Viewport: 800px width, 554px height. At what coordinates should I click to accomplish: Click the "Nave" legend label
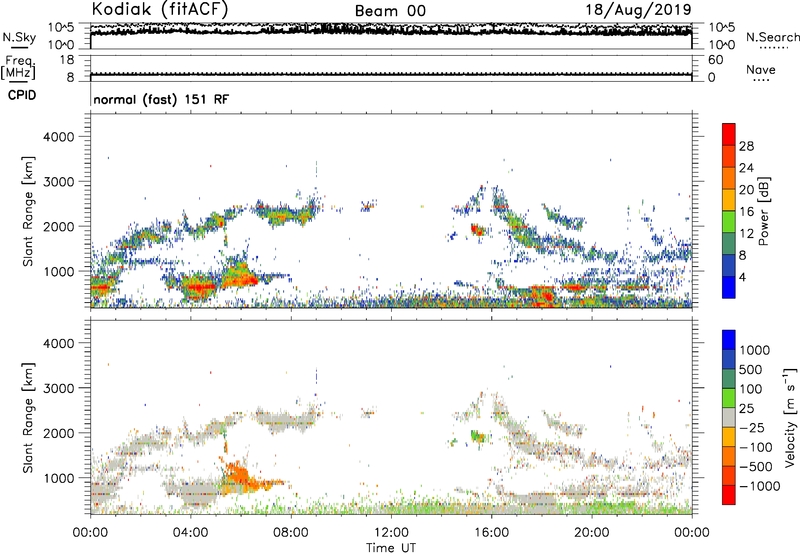[x=760, y=69]
